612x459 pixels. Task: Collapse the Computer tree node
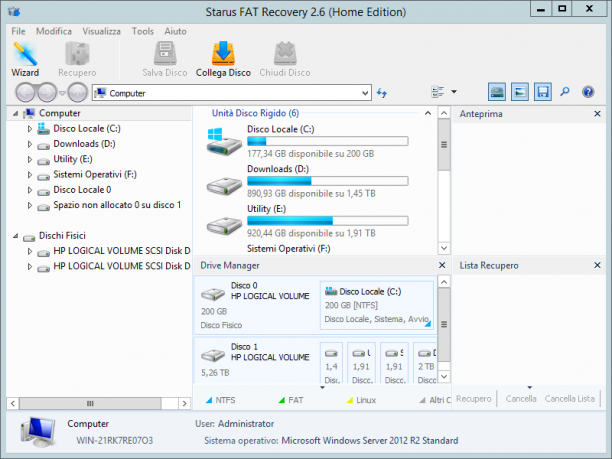pos(15,114)
